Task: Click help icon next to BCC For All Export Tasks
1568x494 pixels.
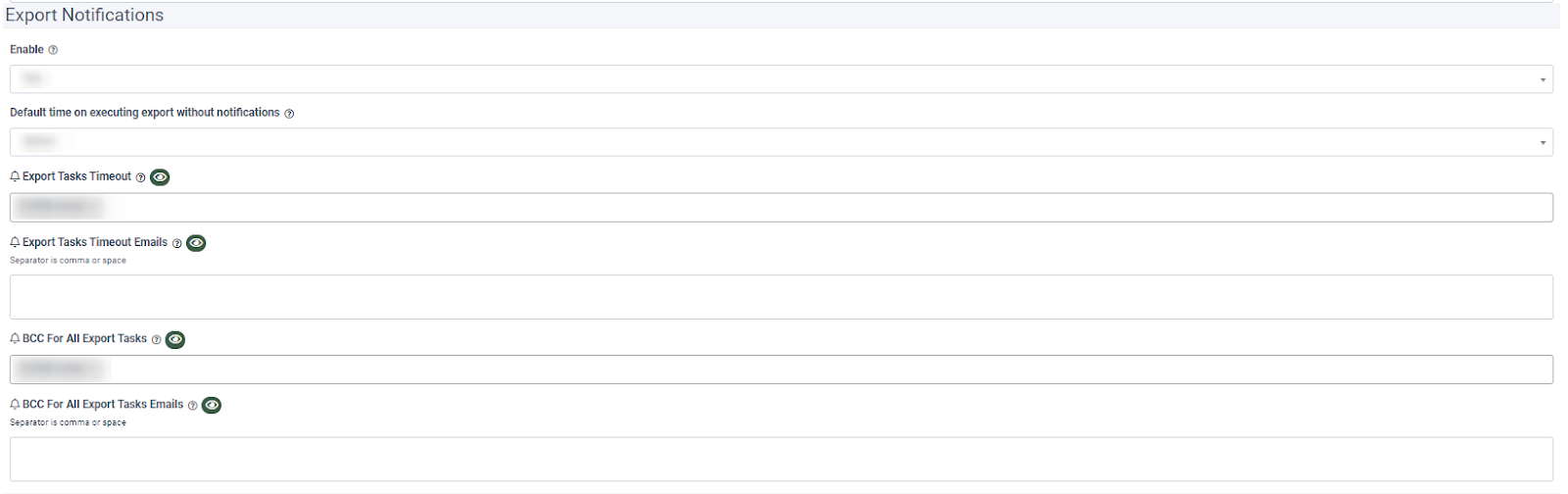Action: coord(156,339)
